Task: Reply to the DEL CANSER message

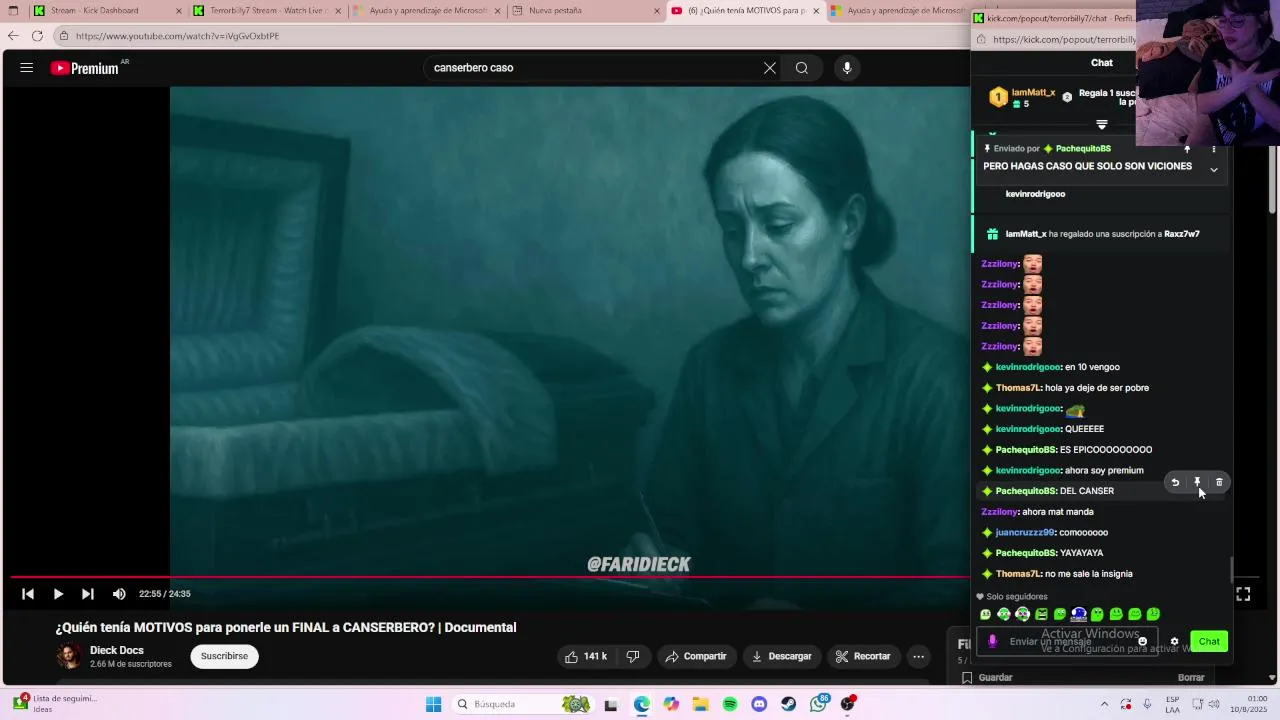Action: [x=1175, y=482]
